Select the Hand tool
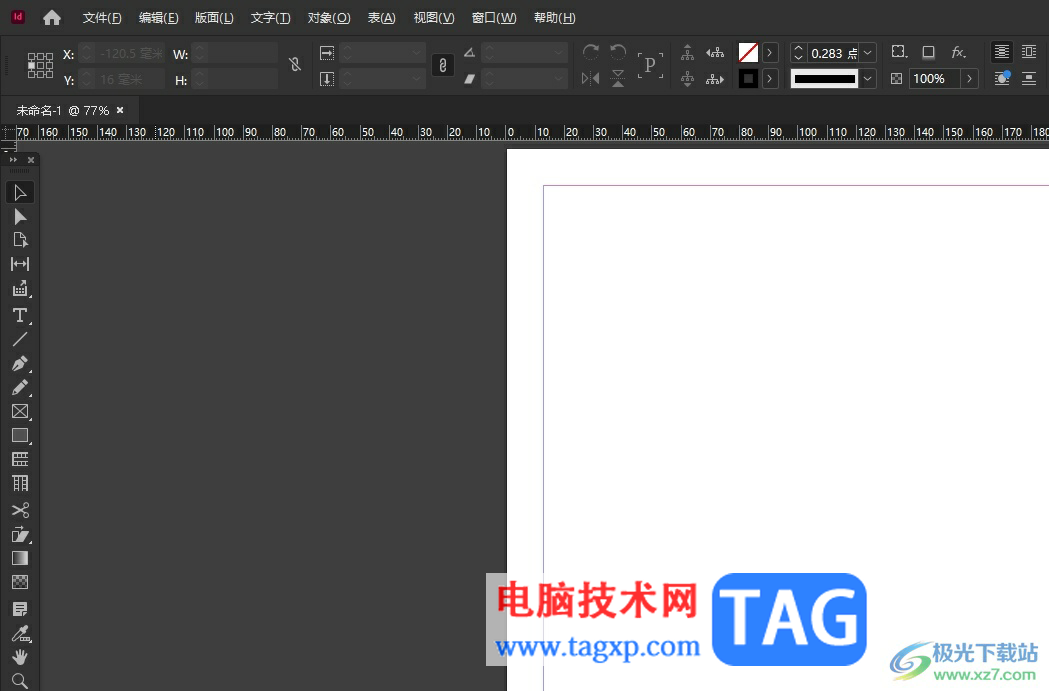 (20, 657)
